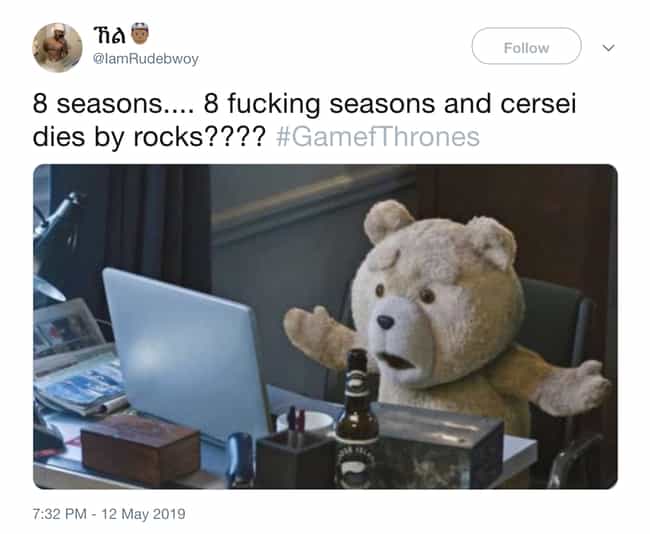Click the black pen holder in image
The width and height of the screenshot is (650, 534).
point(295,458)
